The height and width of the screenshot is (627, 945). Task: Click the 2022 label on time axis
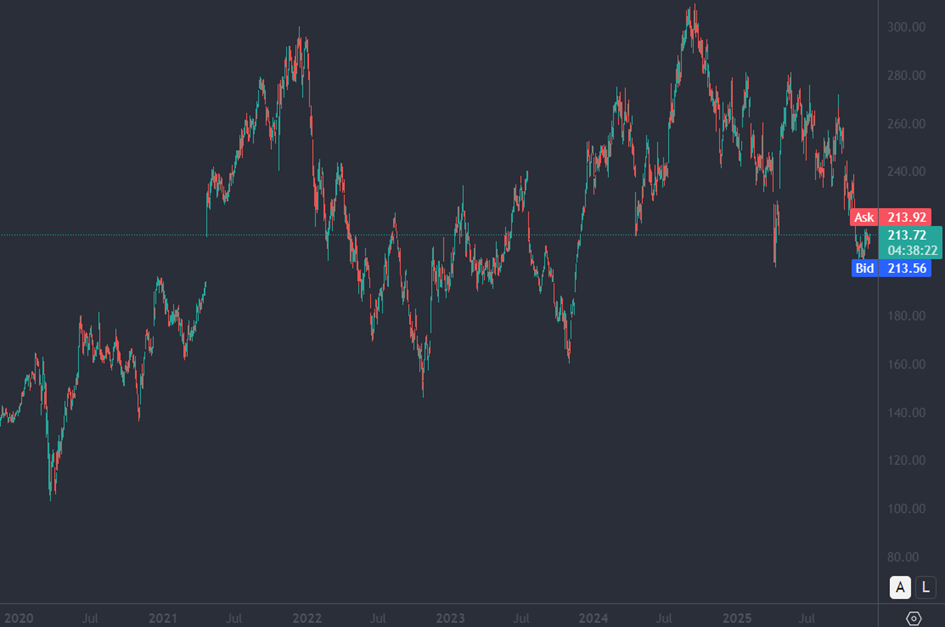[x=307, y=619]
